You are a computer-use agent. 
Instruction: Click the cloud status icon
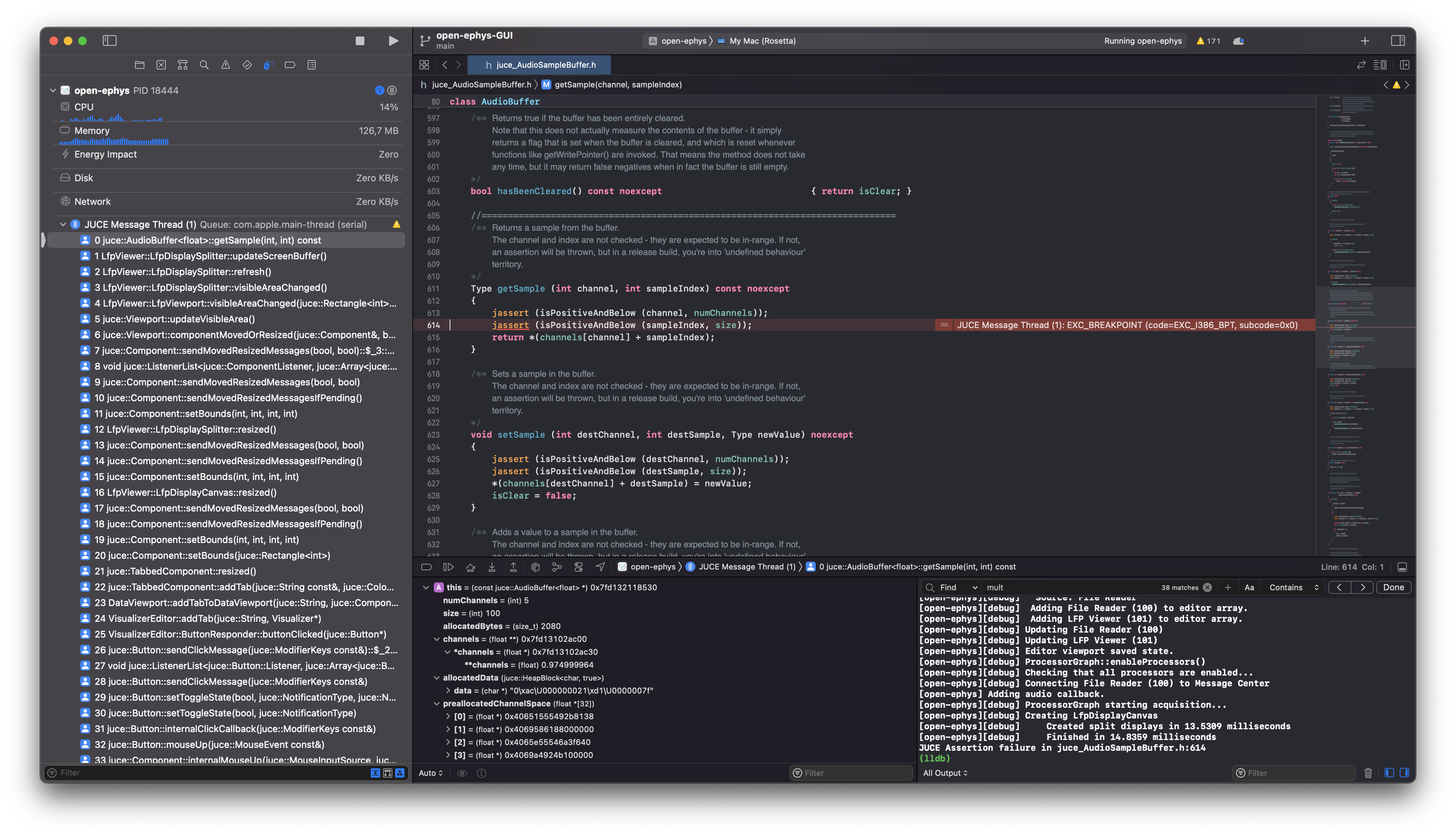click(1239, 41)
